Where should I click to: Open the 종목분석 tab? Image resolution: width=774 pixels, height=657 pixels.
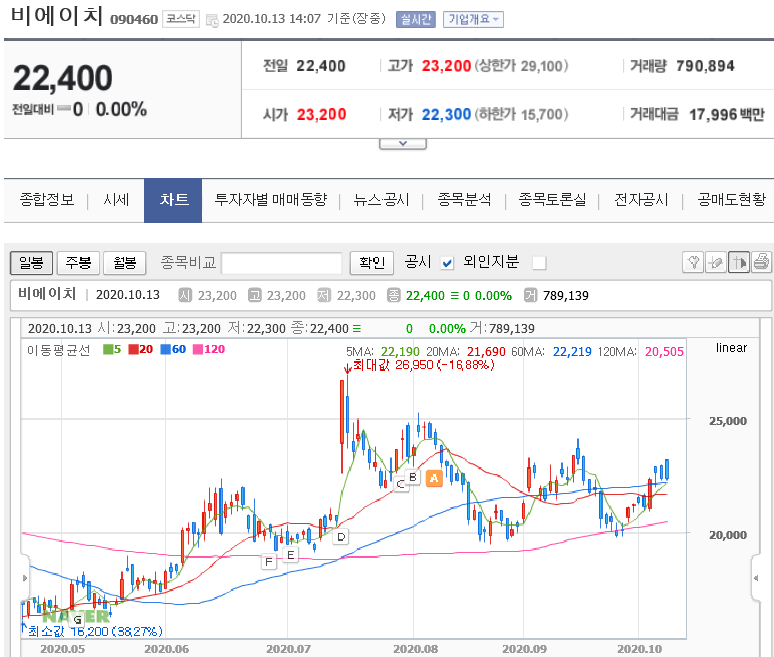[464, 200]
